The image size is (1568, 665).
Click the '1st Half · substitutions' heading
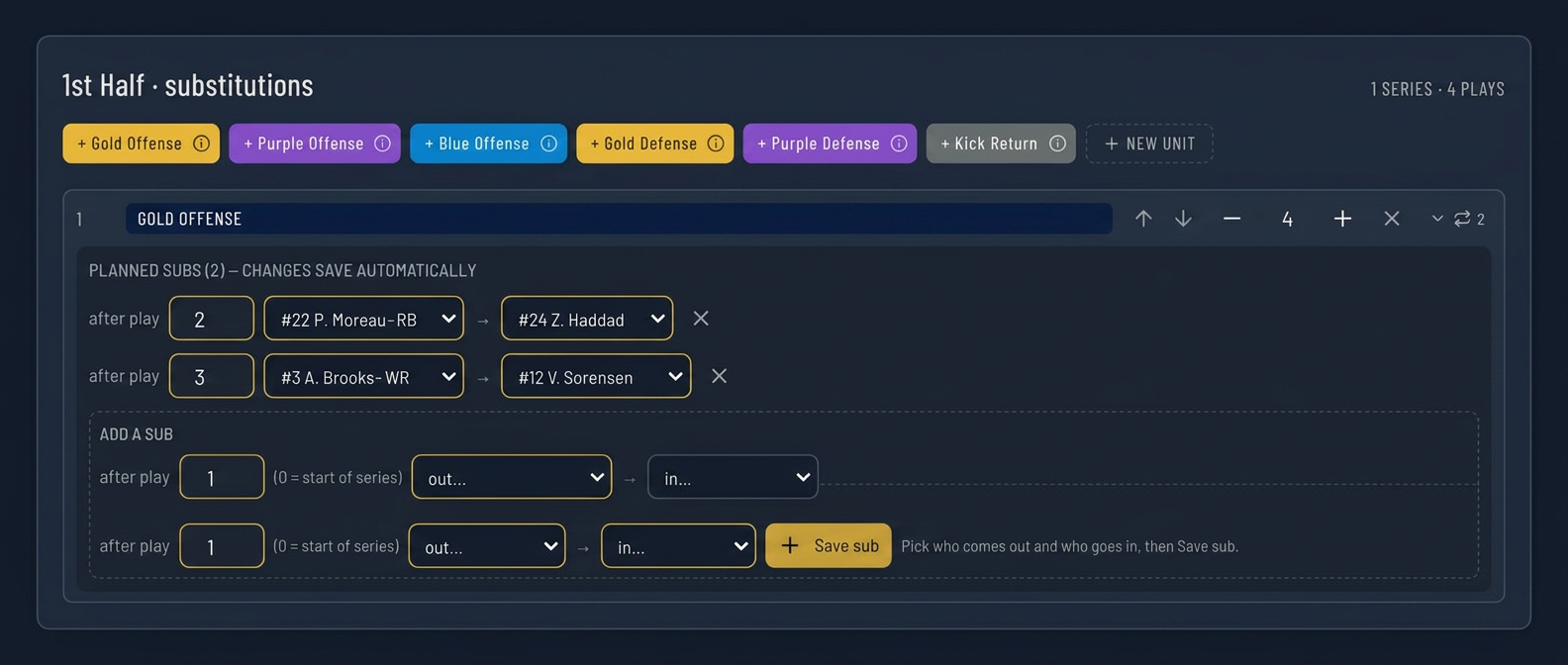point(188,86)
